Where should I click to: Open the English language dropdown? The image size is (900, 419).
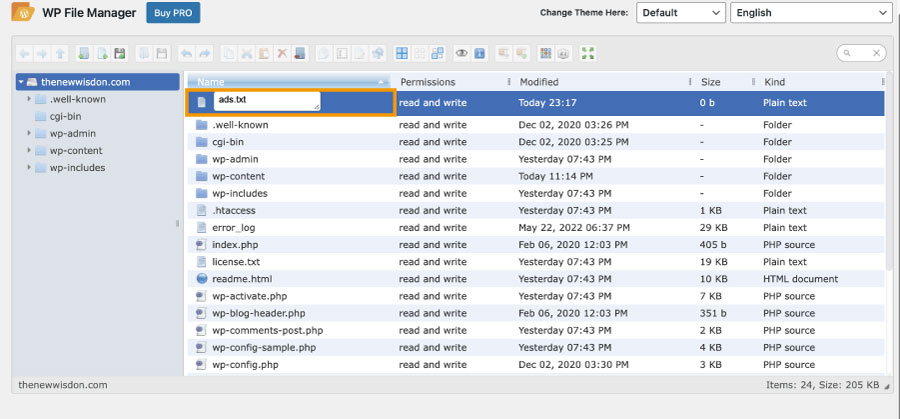[x=811, y=13]
